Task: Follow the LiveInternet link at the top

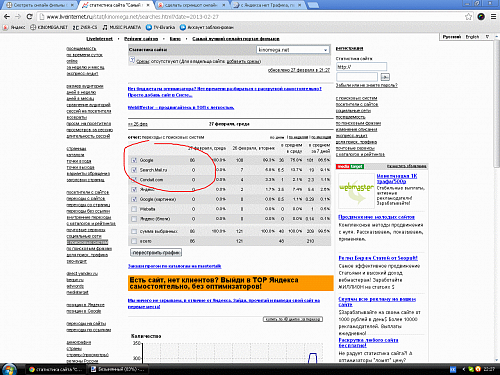Action: tap(99, 39)
